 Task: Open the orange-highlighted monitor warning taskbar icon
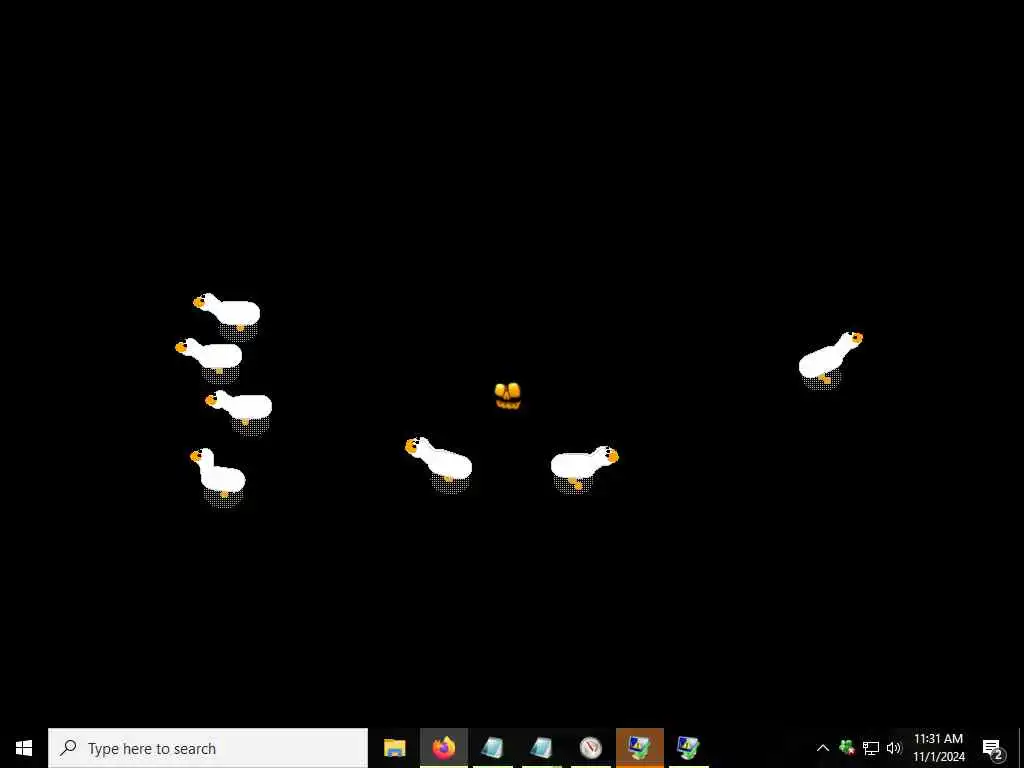(x=639, y=748)
